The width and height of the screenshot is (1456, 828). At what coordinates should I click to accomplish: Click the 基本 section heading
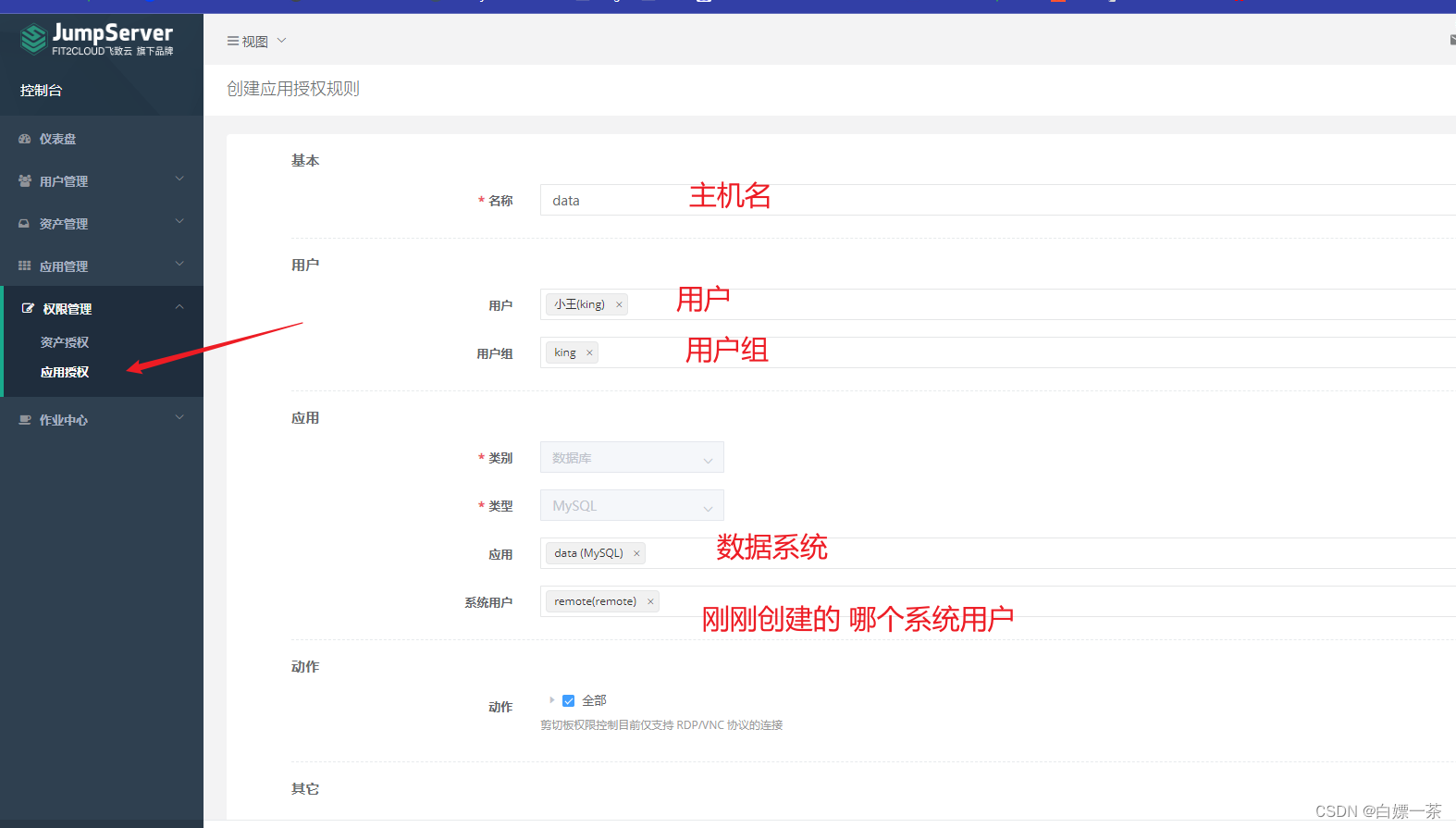[305, 161]
